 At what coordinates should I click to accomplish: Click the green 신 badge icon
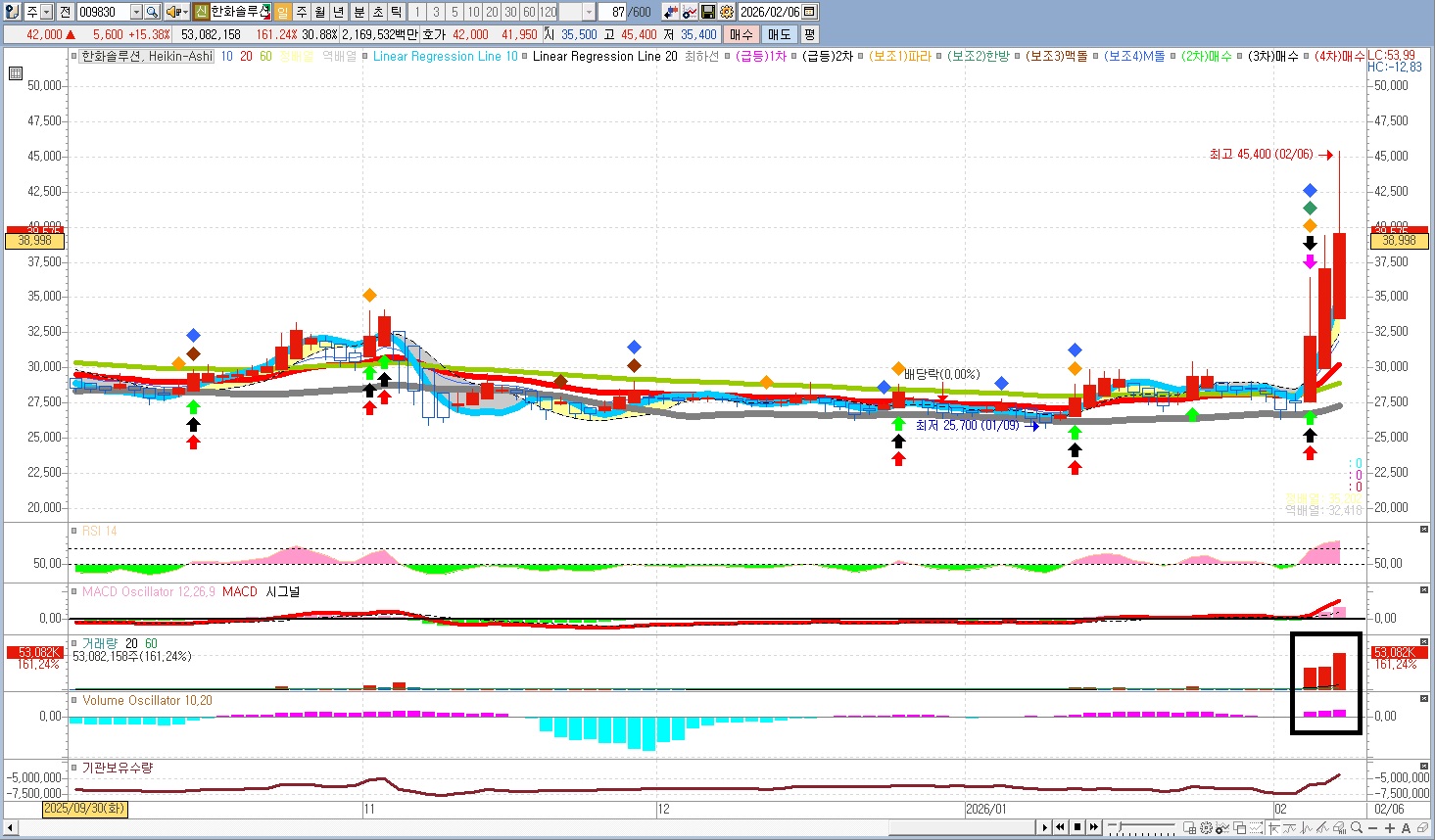201,12
